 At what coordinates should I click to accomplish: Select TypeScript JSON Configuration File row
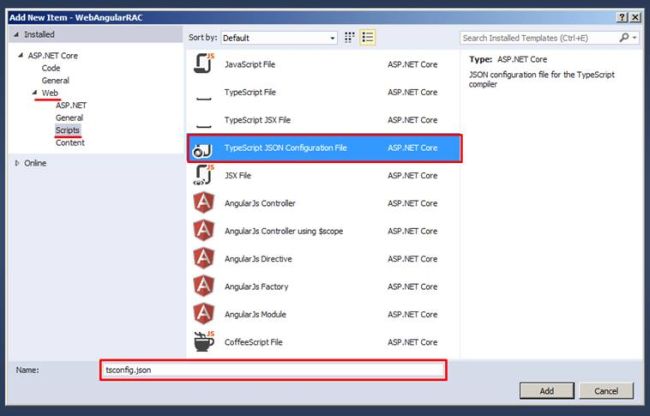click(324, 148)
